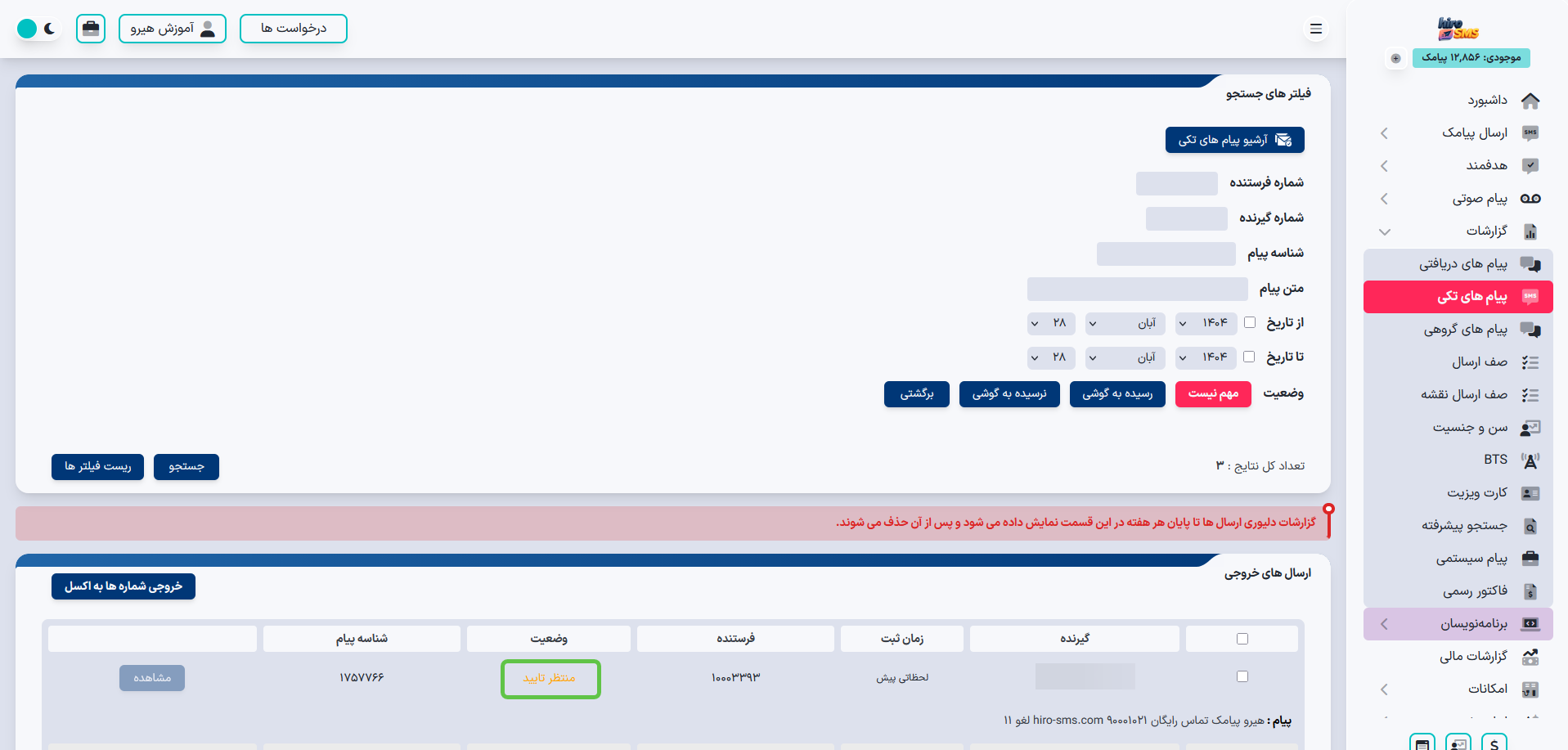The image size is (1568, 750).
Task: Export numbers with خروجی شماره ها به اکسل
Action: 123,586
